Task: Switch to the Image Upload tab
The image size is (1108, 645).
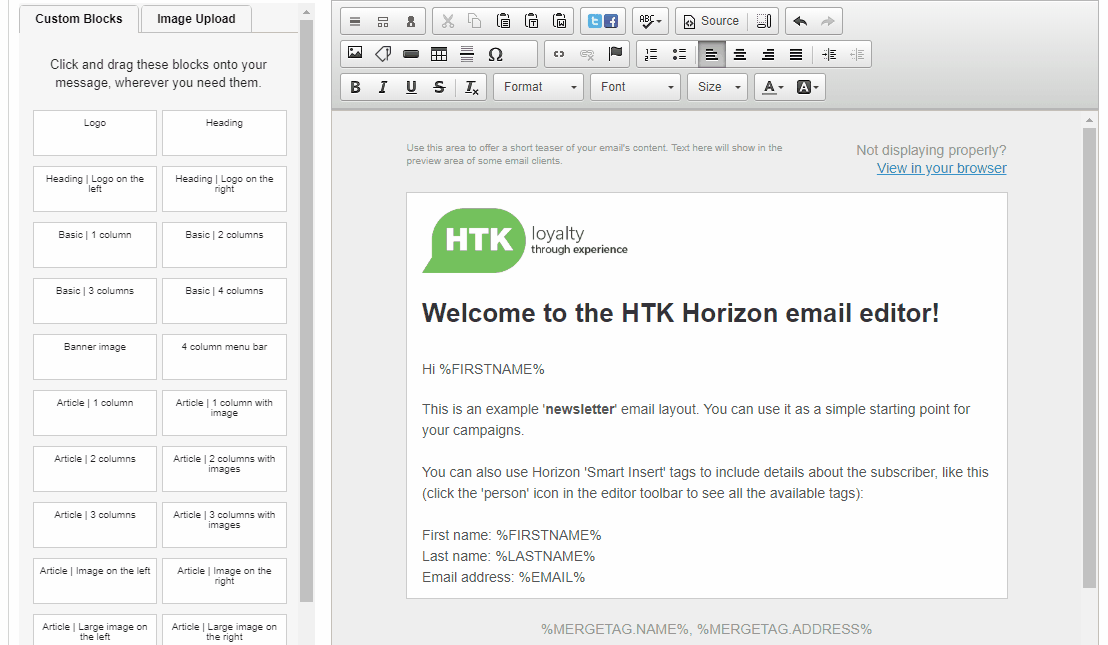Action: (x=196, y=19)
